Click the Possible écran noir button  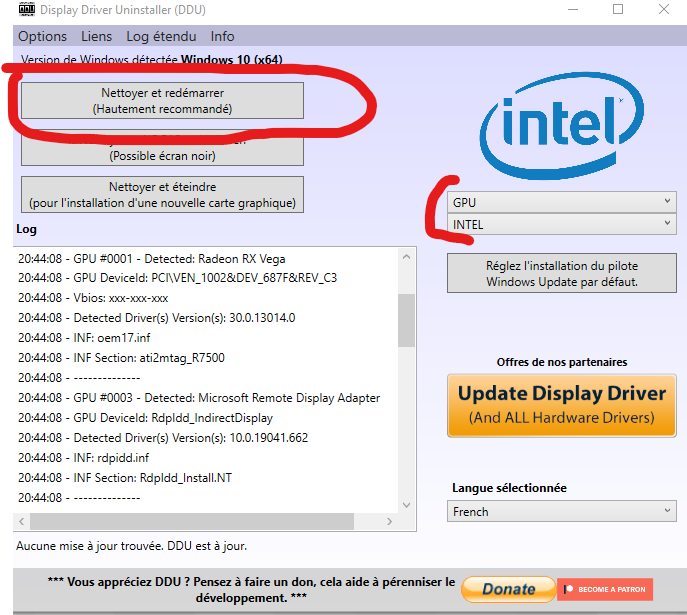click(162, 150)
